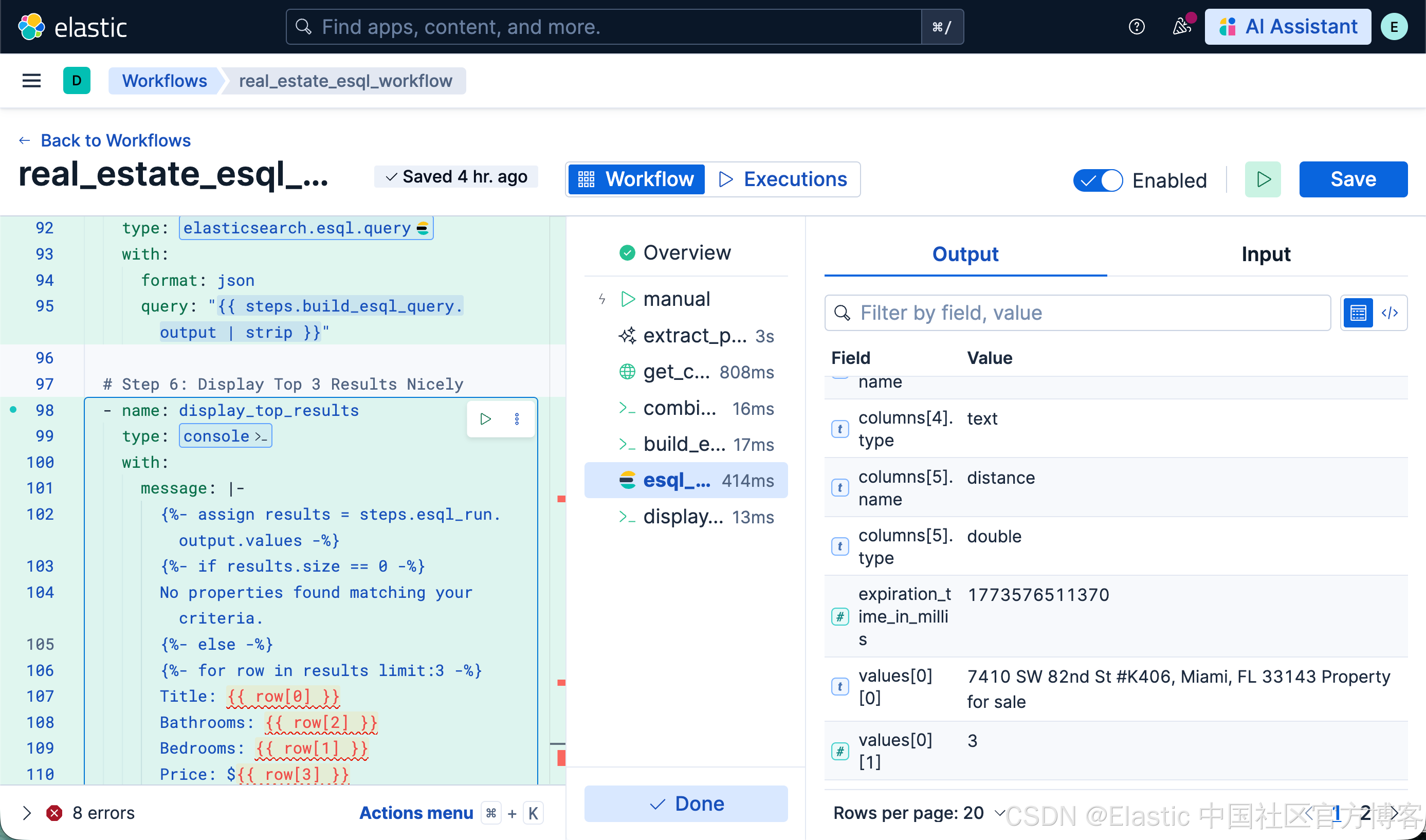This screenshot has height=840, width=1426.
Task: Expand the 8 errors panel
Action: 27,813
